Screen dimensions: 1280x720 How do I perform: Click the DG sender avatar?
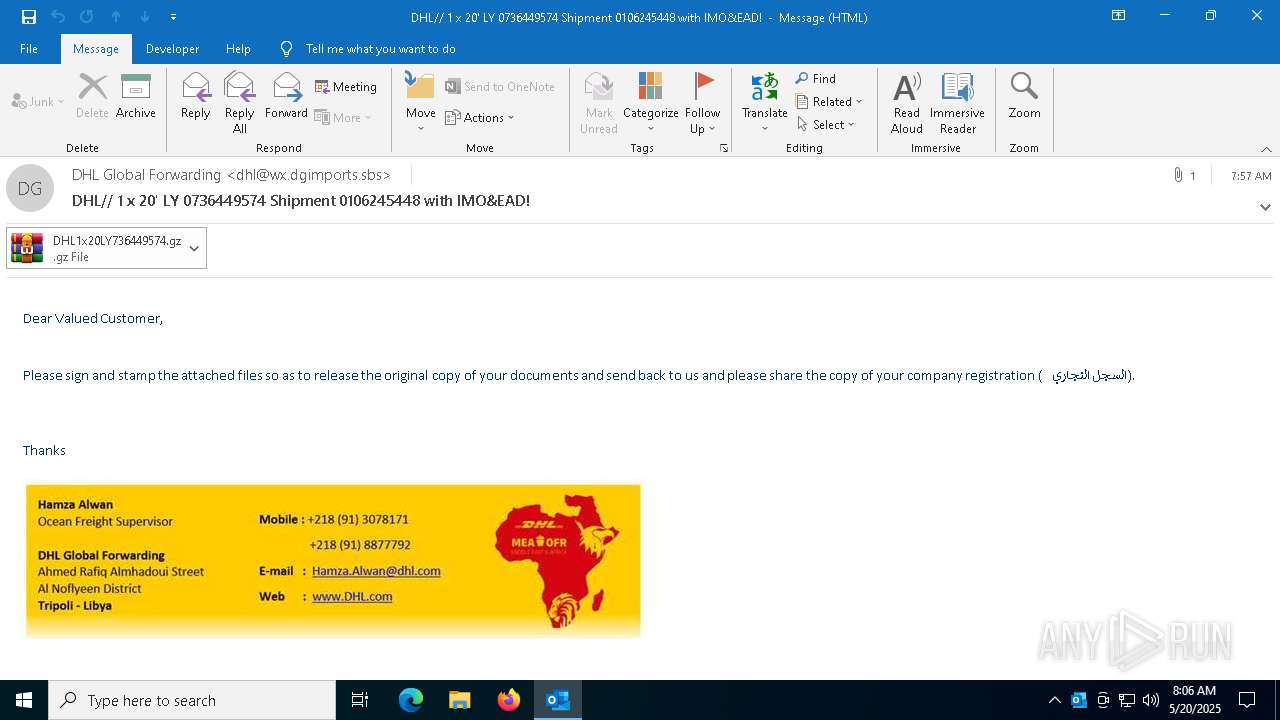coord(30,188)
